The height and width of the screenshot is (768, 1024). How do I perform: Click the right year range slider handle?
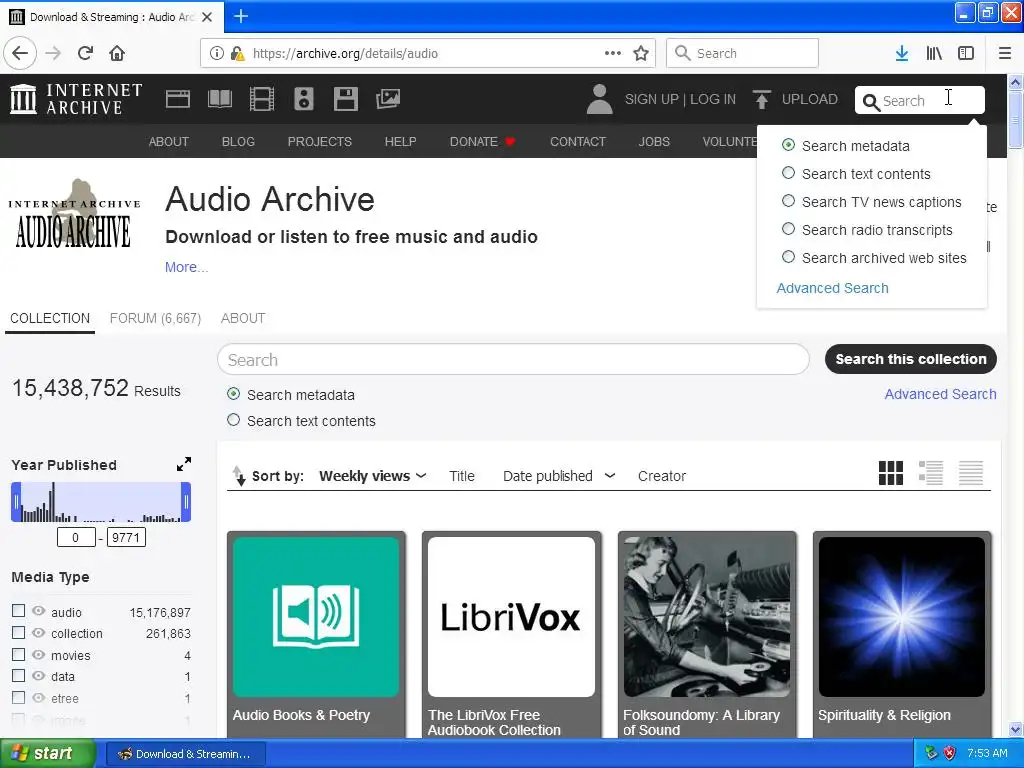186,502
